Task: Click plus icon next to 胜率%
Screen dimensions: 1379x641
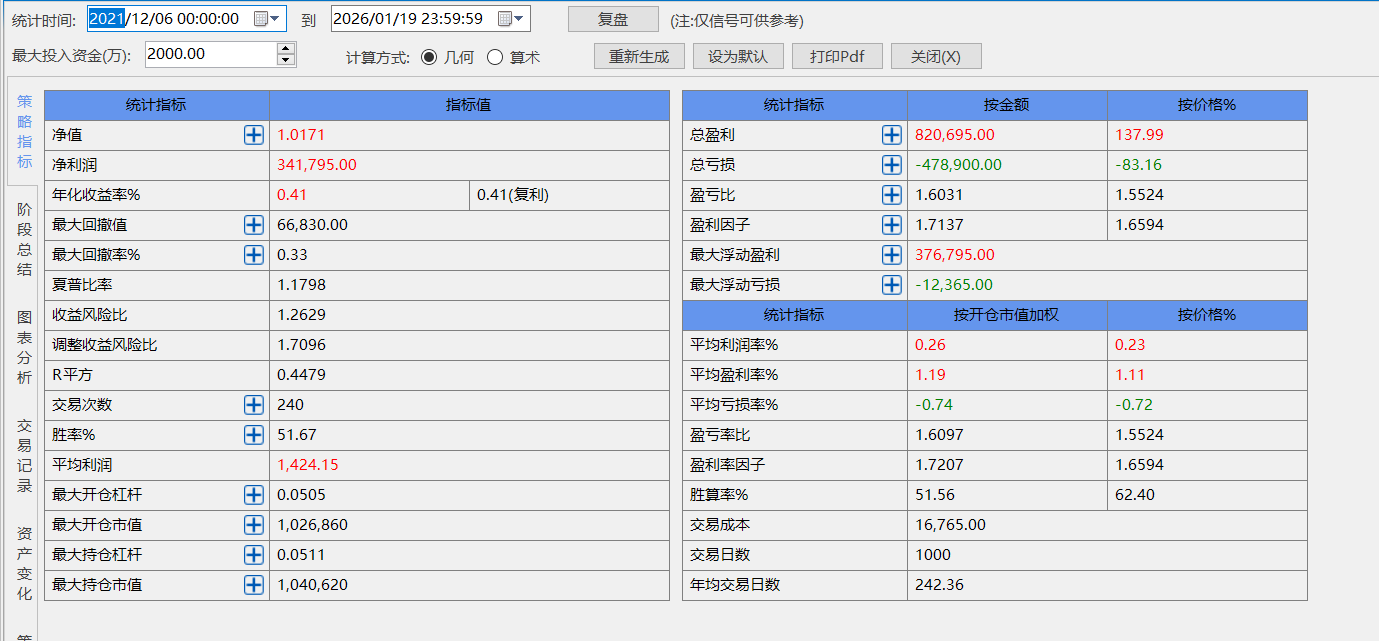Action: [x=254, y=435]
